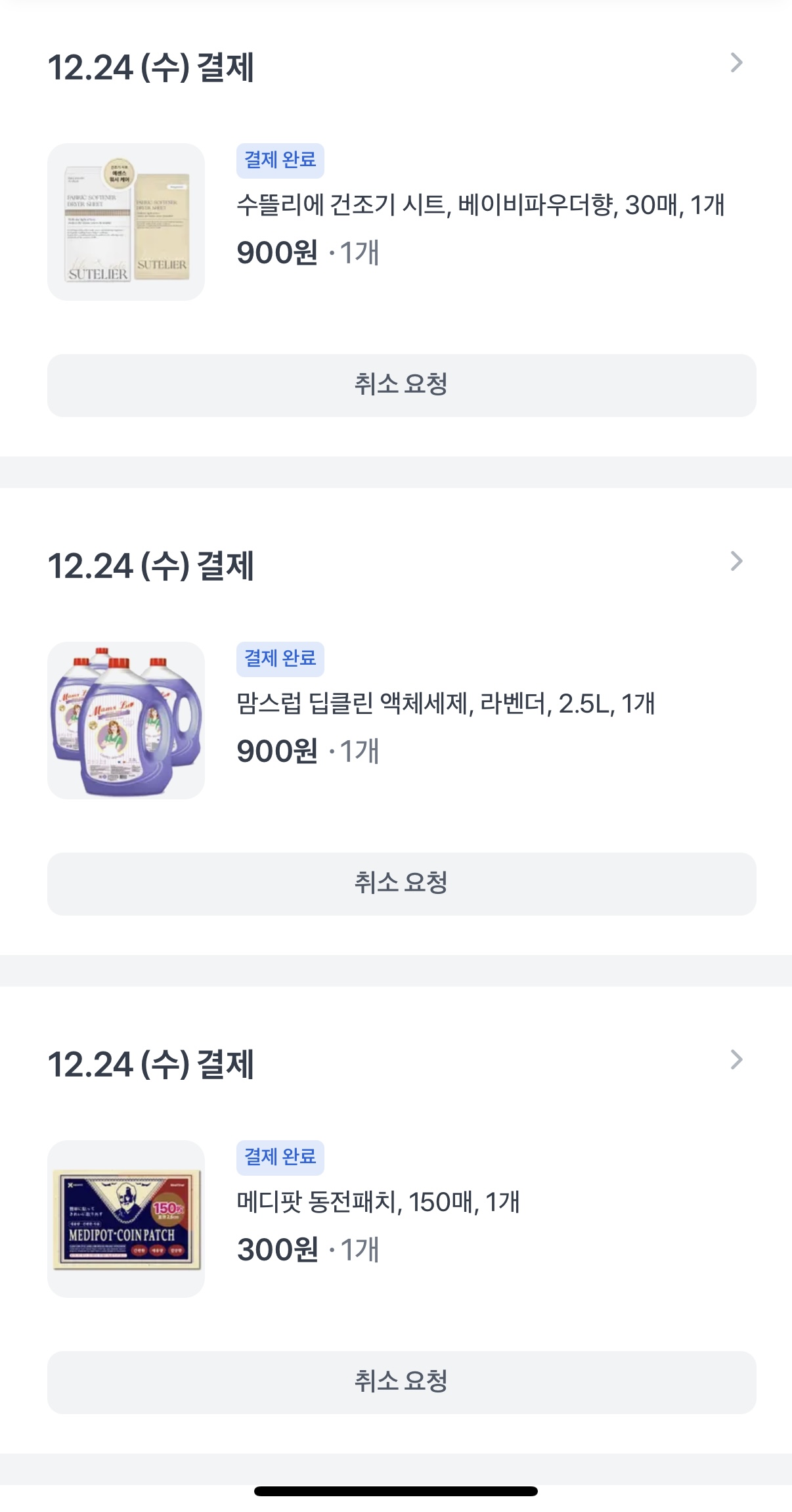This screenshot has height=1512, width=792.
Task: Tap 결제 완료 badge on the dryer sheet order
Action: tap(280, 160)
